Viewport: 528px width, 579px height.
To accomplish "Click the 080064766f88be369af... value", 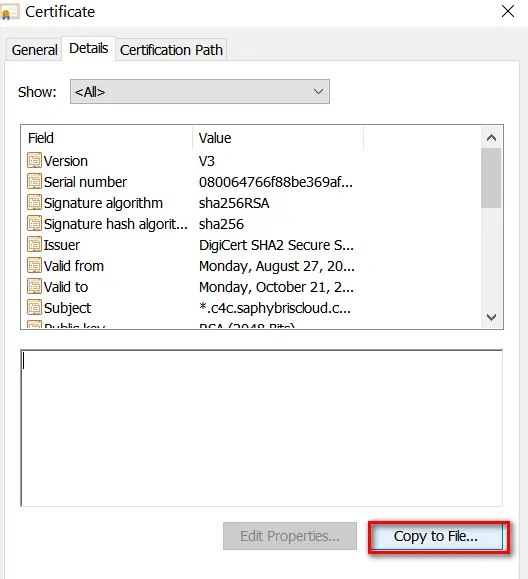I will pos(276,182).
